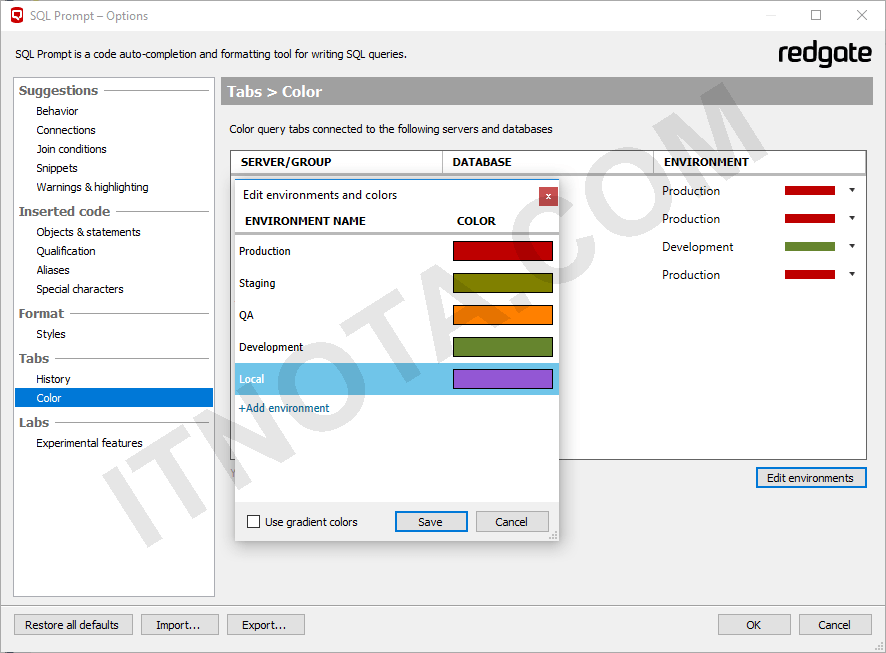Open the bottom Production row's color dropdown
Viewport: 886px width, 653px height.
click(x=851, y=273)
